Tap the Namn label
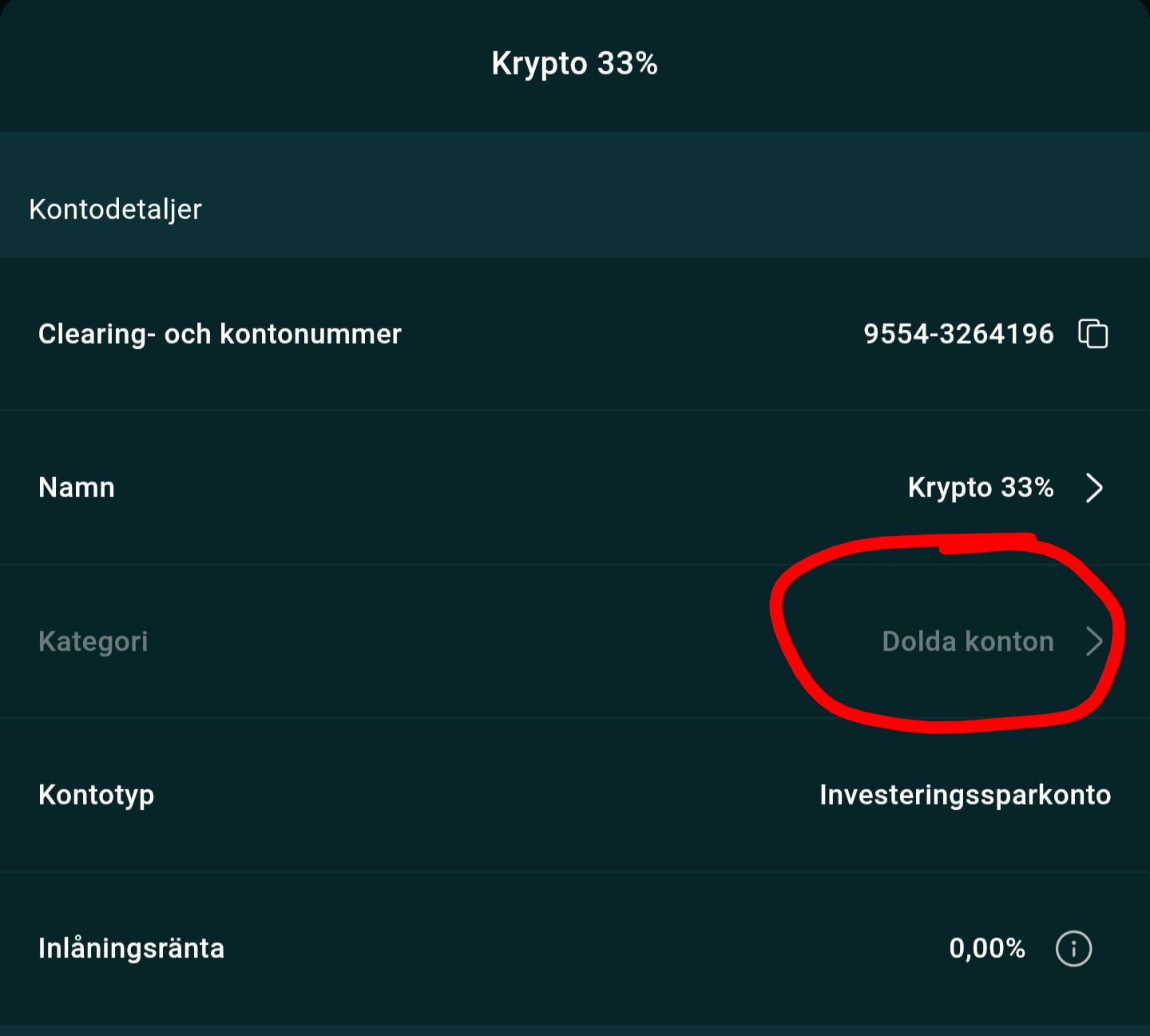 77,487
